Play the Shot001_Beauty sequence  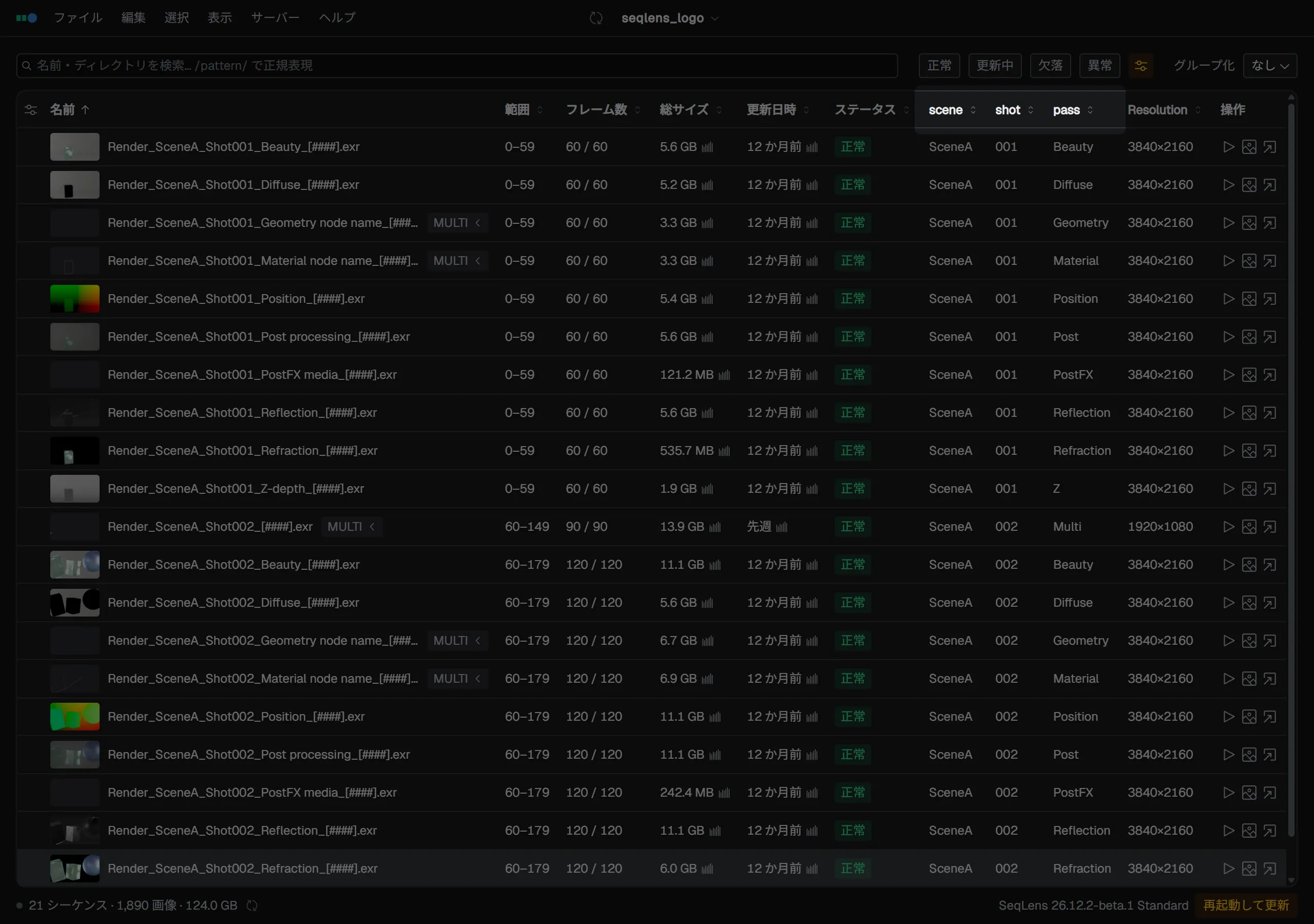point(1228,147)
